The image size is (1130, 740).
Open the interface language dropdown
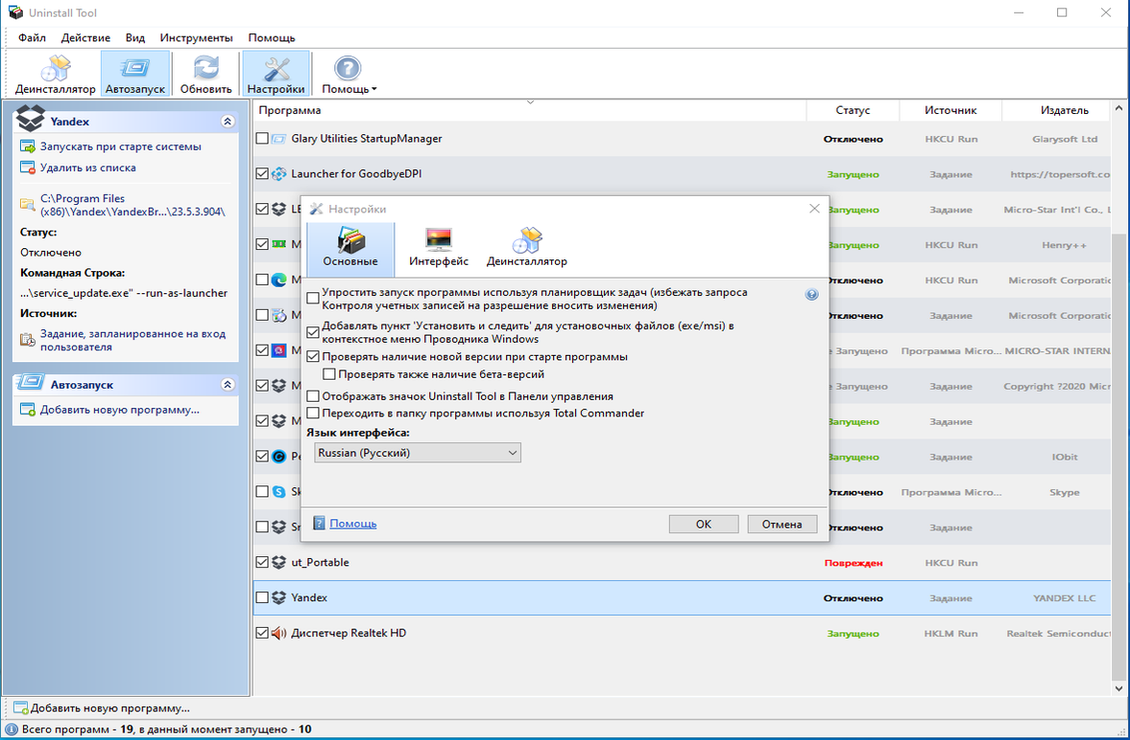[x=417, y=453]
